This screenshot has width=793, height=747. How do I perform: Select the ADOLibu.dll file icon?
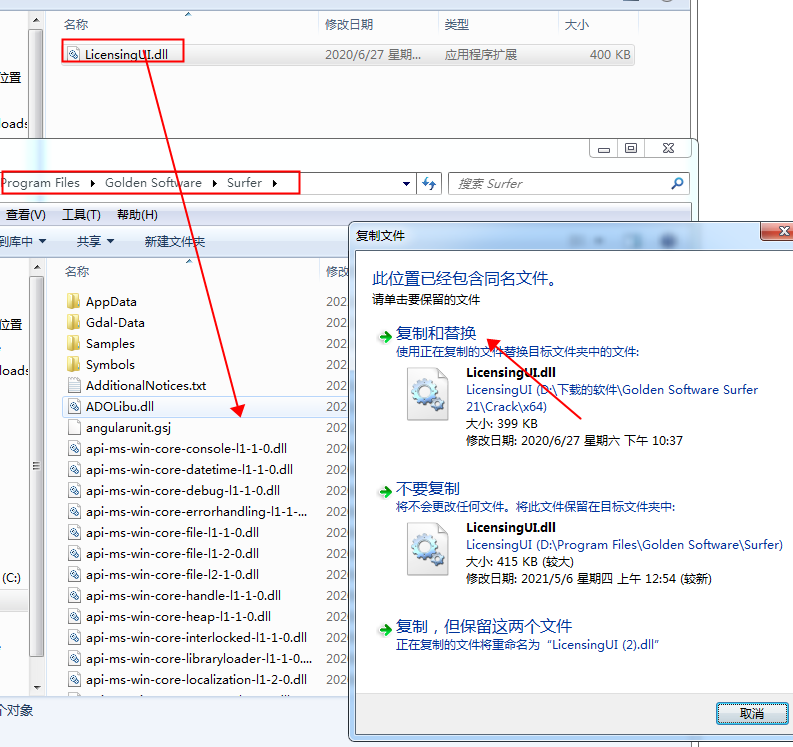click(74, 406)
